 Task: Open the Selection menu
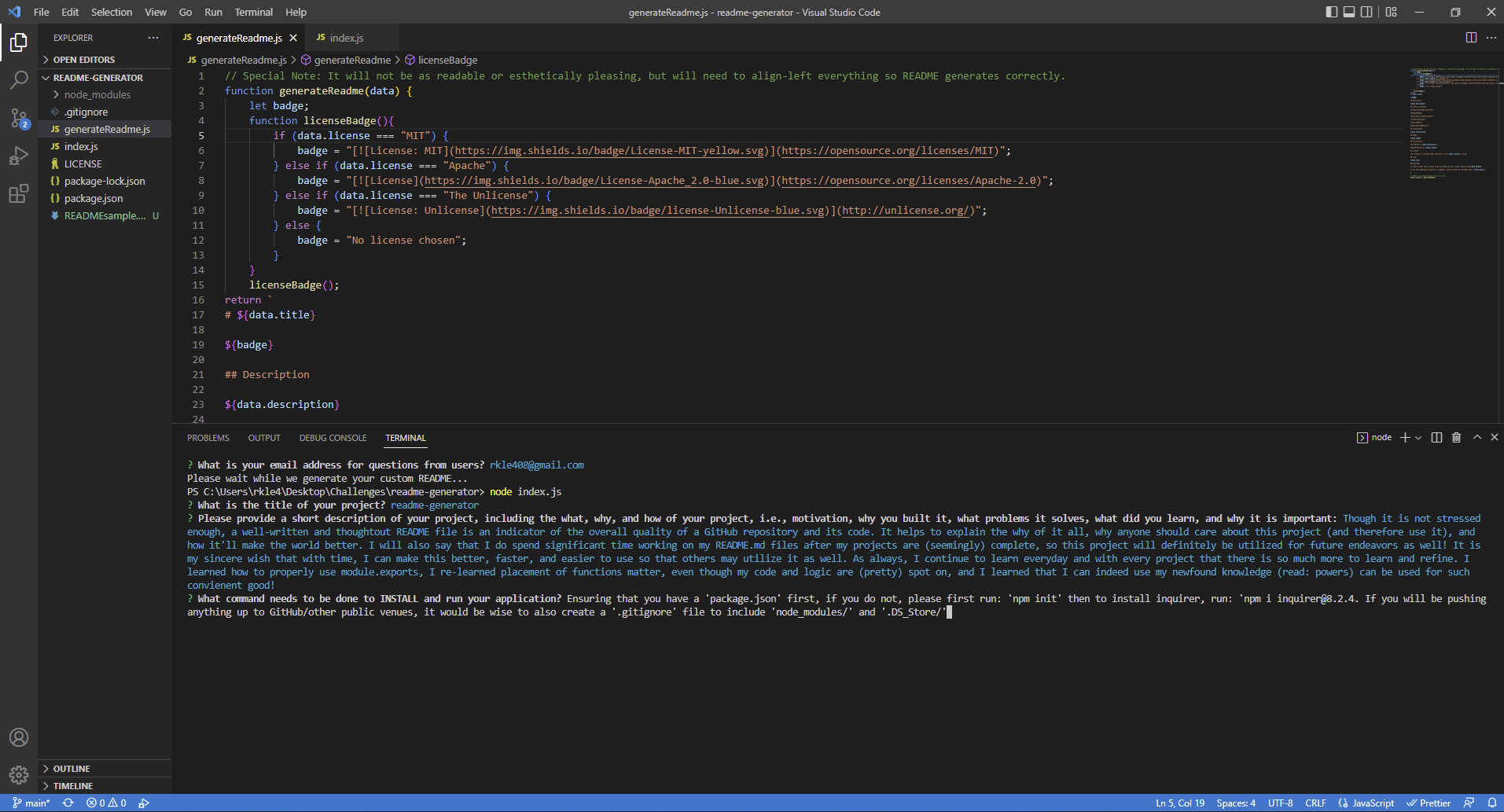point(112,12)
